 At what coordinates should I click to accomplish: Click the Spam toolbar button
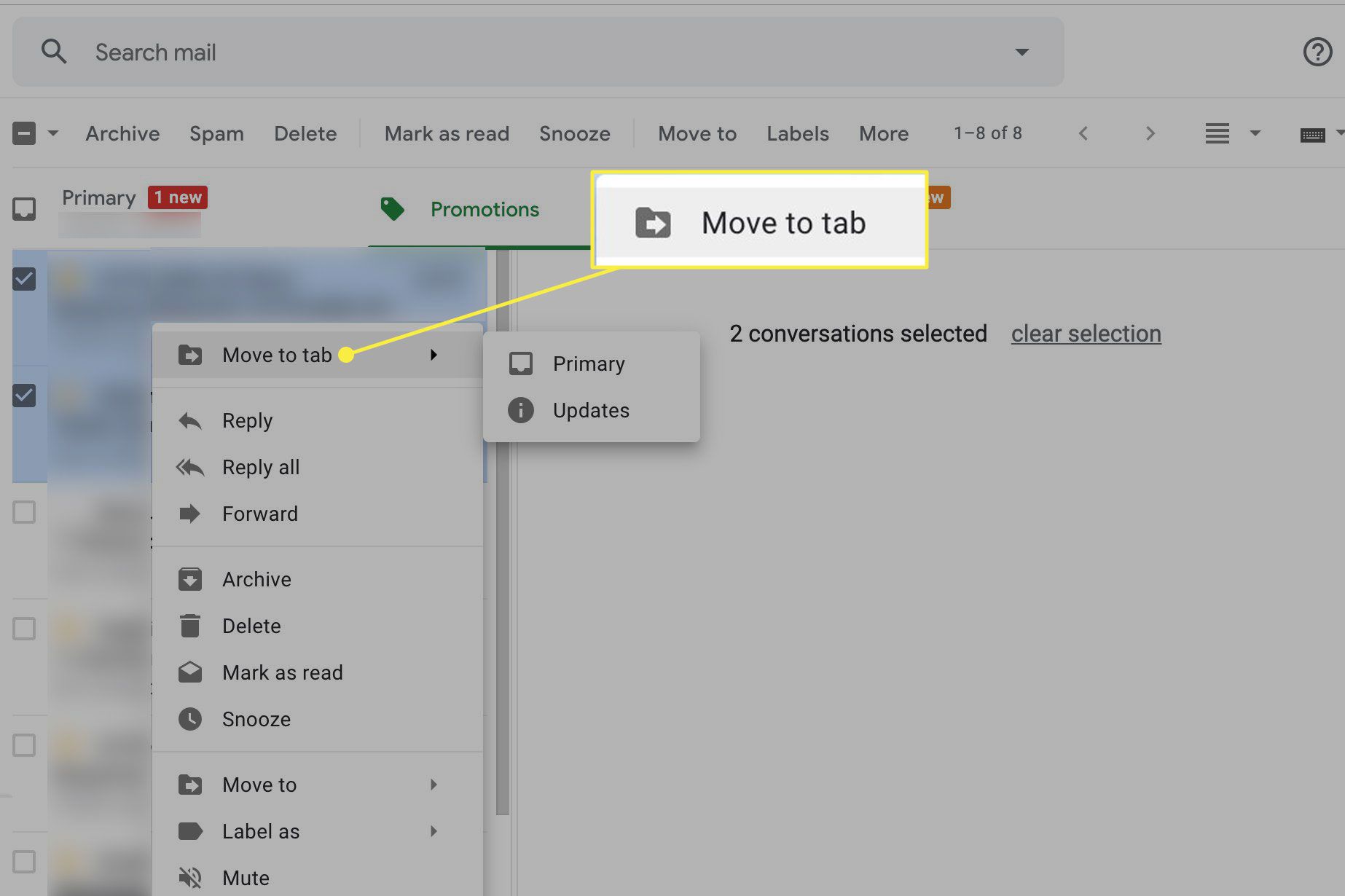click(216, 133)
